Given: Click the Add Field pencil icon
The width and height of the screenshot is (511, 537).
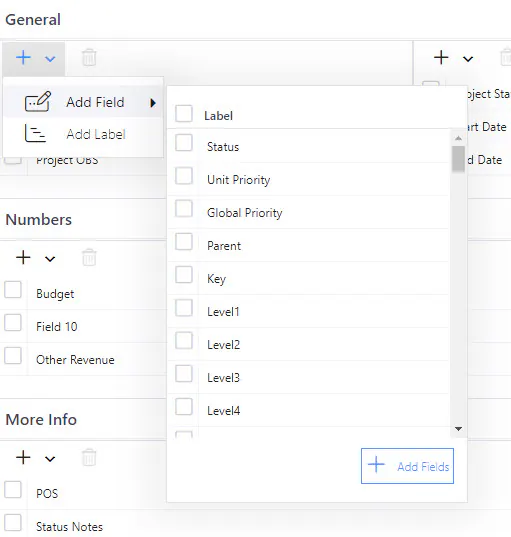Looking at the screenshot, I should click(38, 101).
